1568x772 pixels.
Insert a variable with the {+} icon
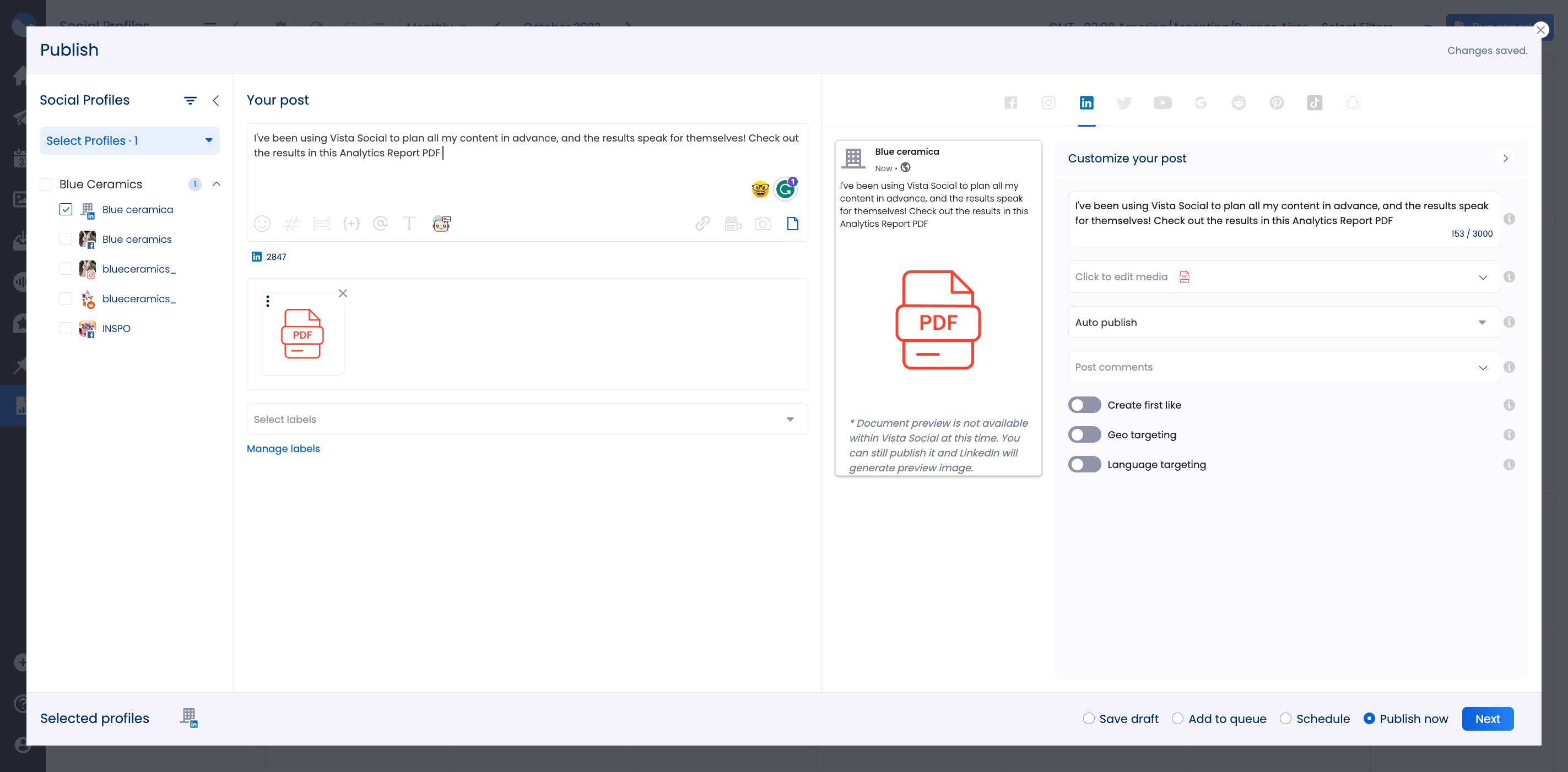click(351, 224)
